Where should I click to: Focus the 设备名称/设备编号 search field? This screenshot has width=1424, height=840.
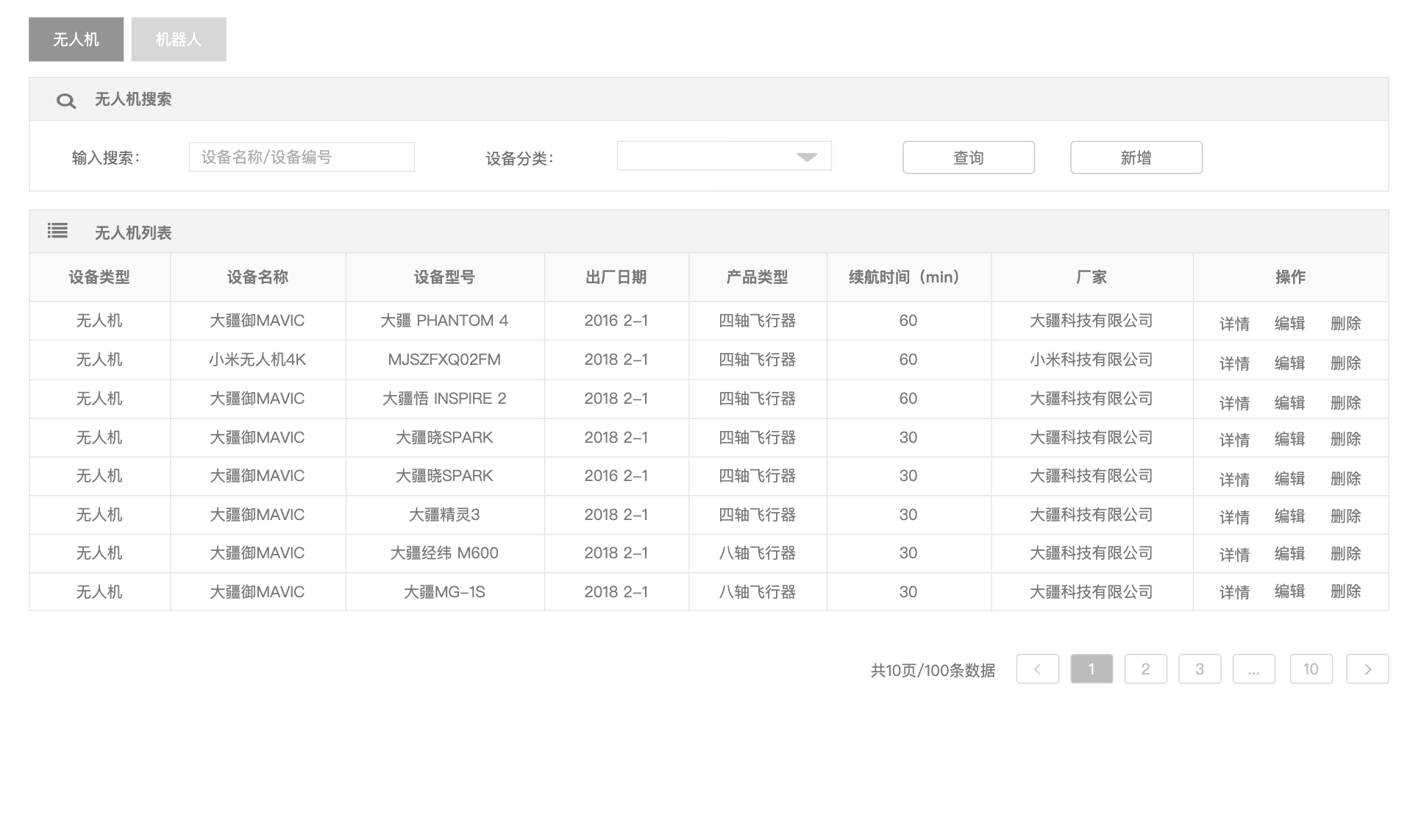(302, 157)
